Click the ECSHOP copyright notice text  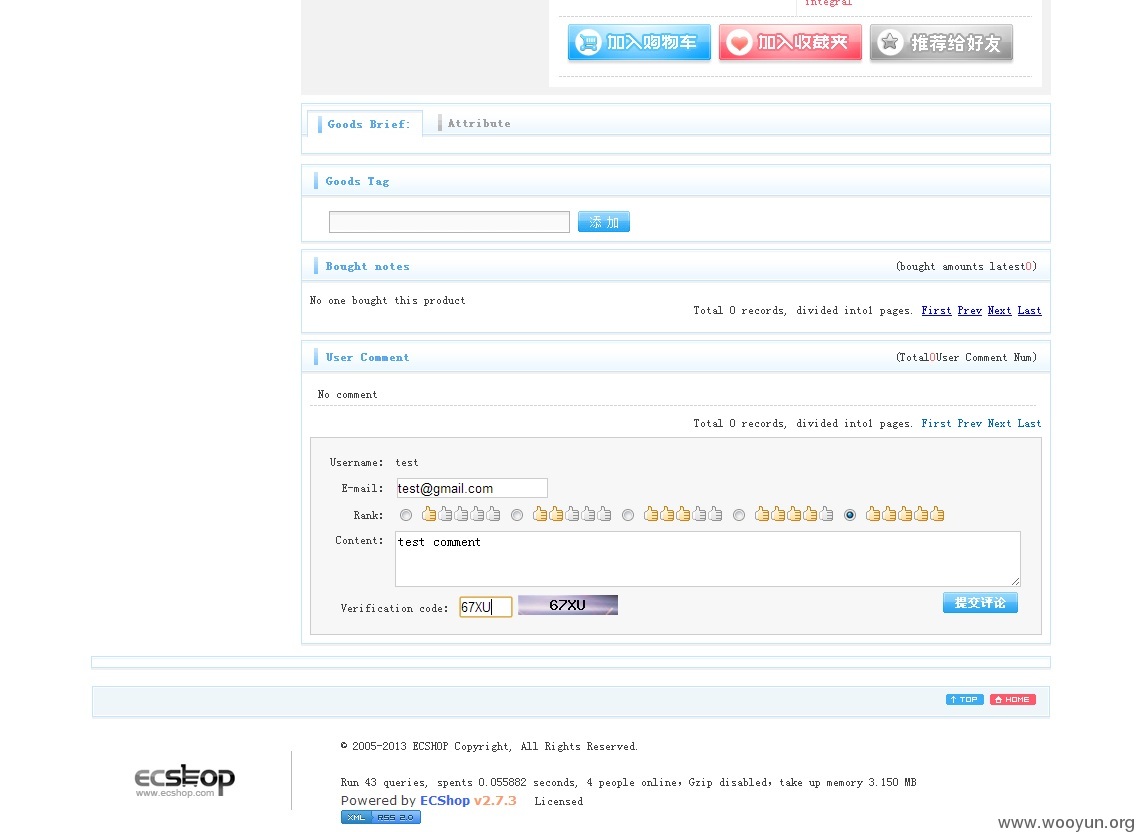[x=490, y=746]
